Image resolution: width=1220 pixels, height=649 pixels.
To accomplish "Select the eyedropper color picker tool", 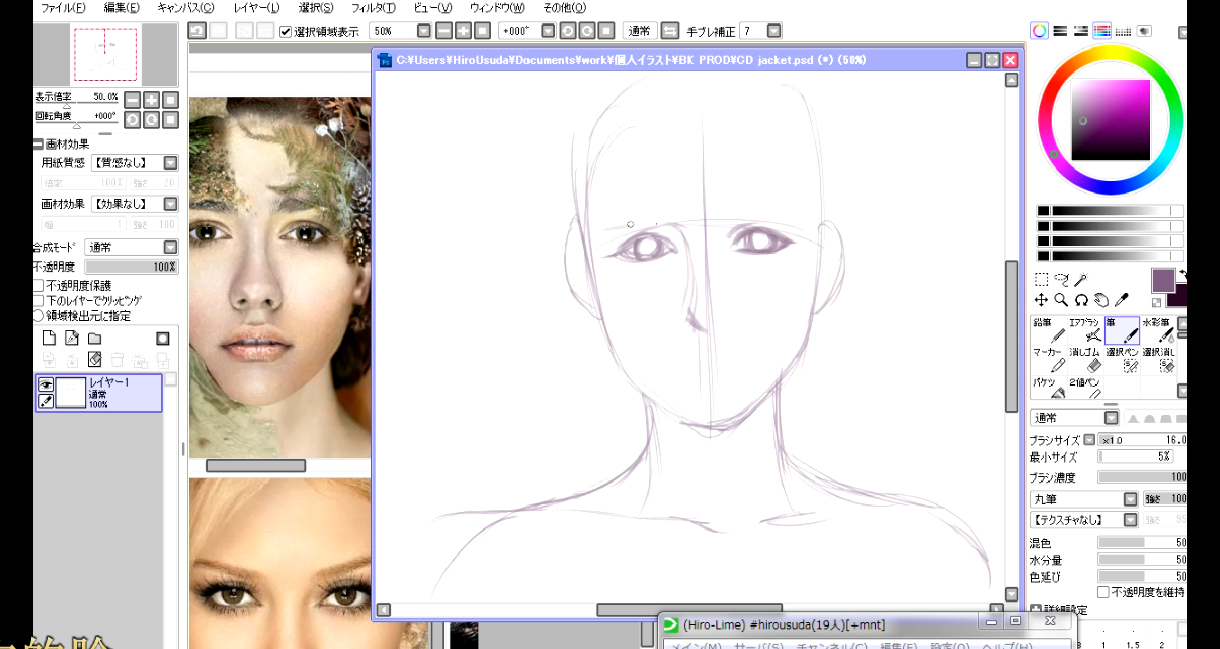I will (1122, 299).
